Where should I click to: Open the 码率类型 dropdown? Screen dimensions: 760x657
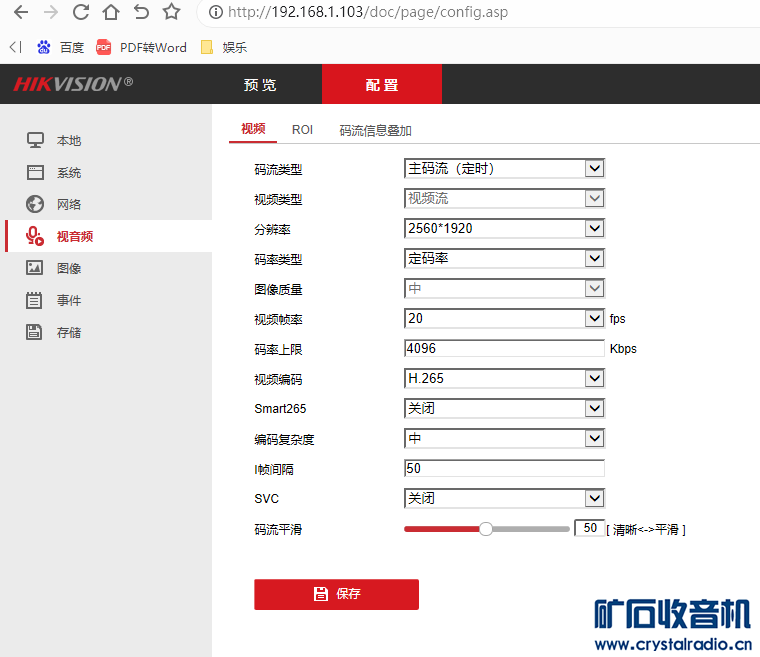(504, 258)
